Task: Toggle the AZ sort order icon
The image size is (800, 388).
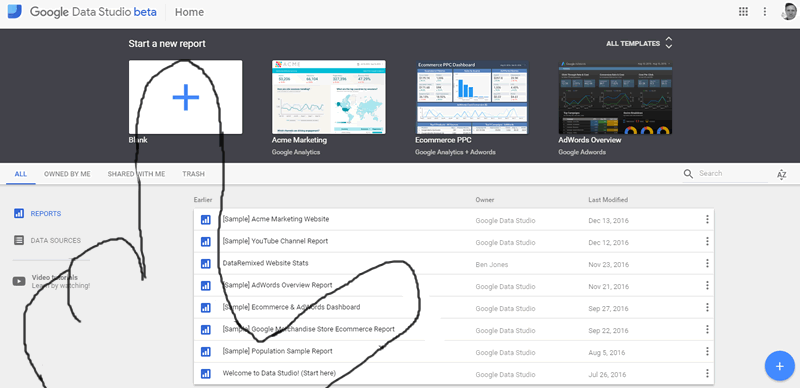Action: pos(782,175)
